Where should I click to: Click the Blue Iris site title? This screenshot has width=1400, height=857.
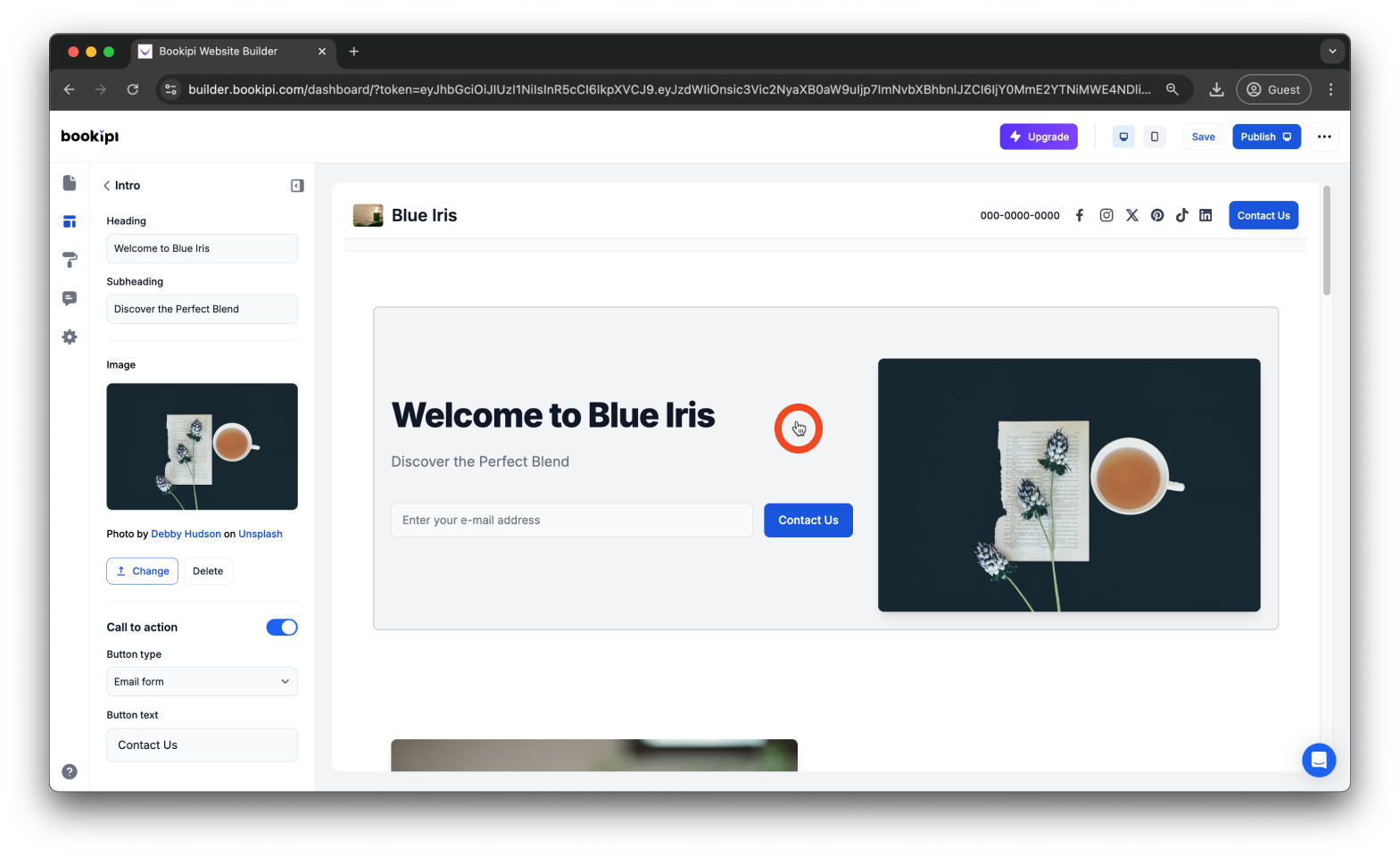tap(425, 215)
